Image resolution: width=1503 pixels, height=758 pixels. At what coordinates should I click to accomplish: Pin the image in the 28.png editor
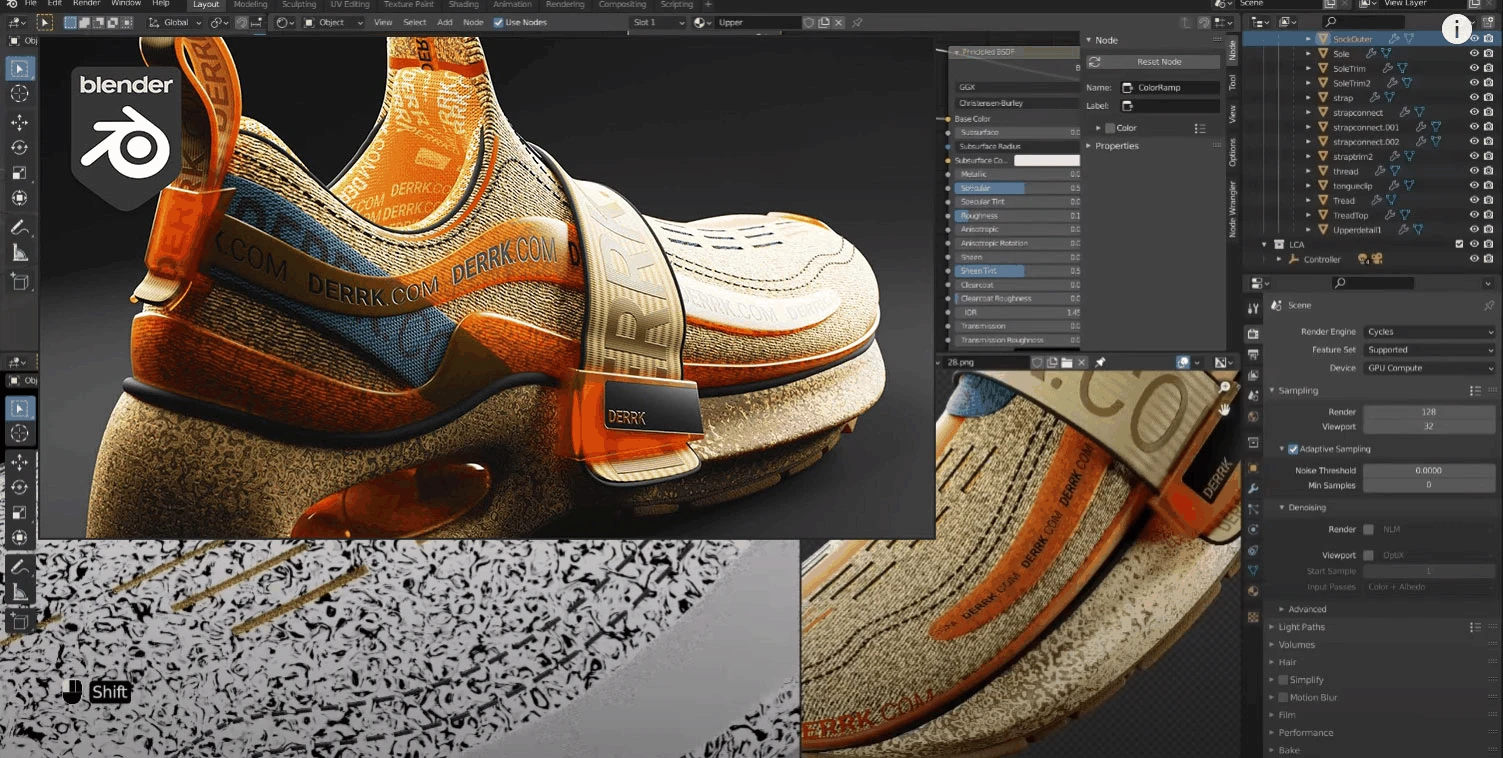coord(1100,362)
